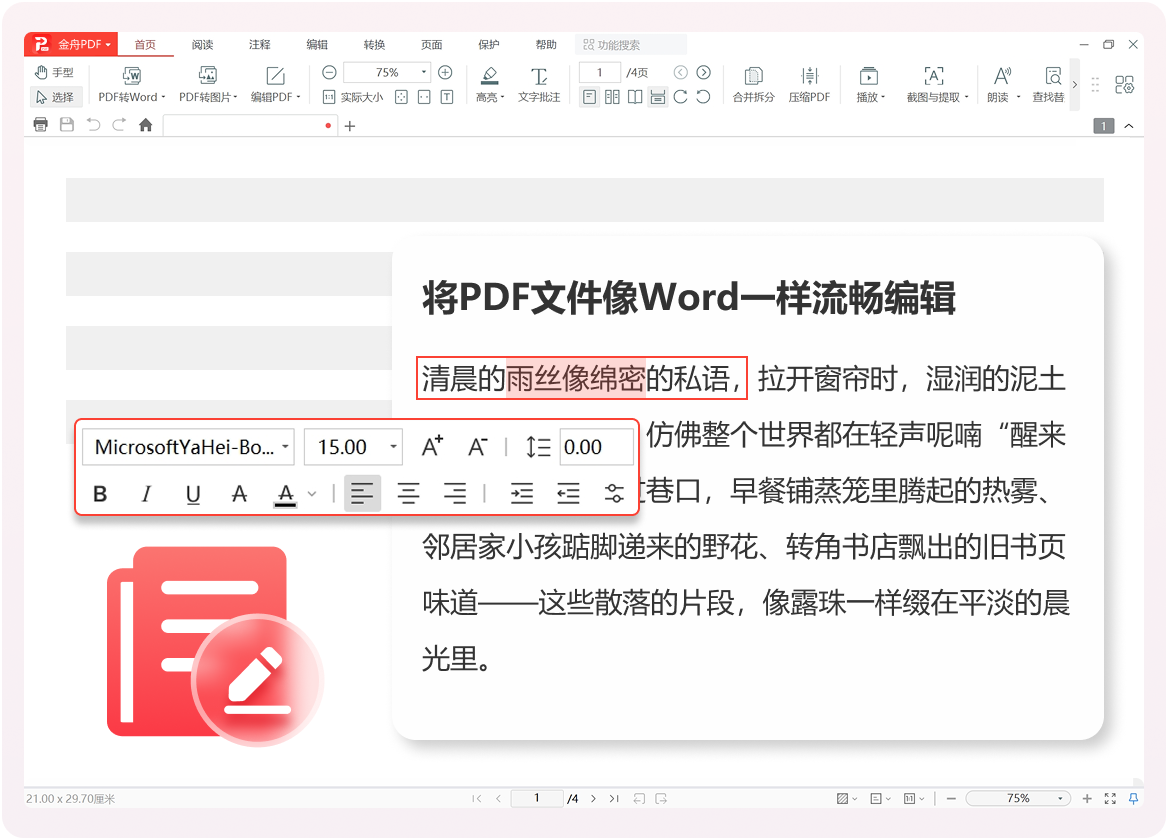Open the toolbar customization settings icon
1168x840 pixels.
(x=1124, y=84)
